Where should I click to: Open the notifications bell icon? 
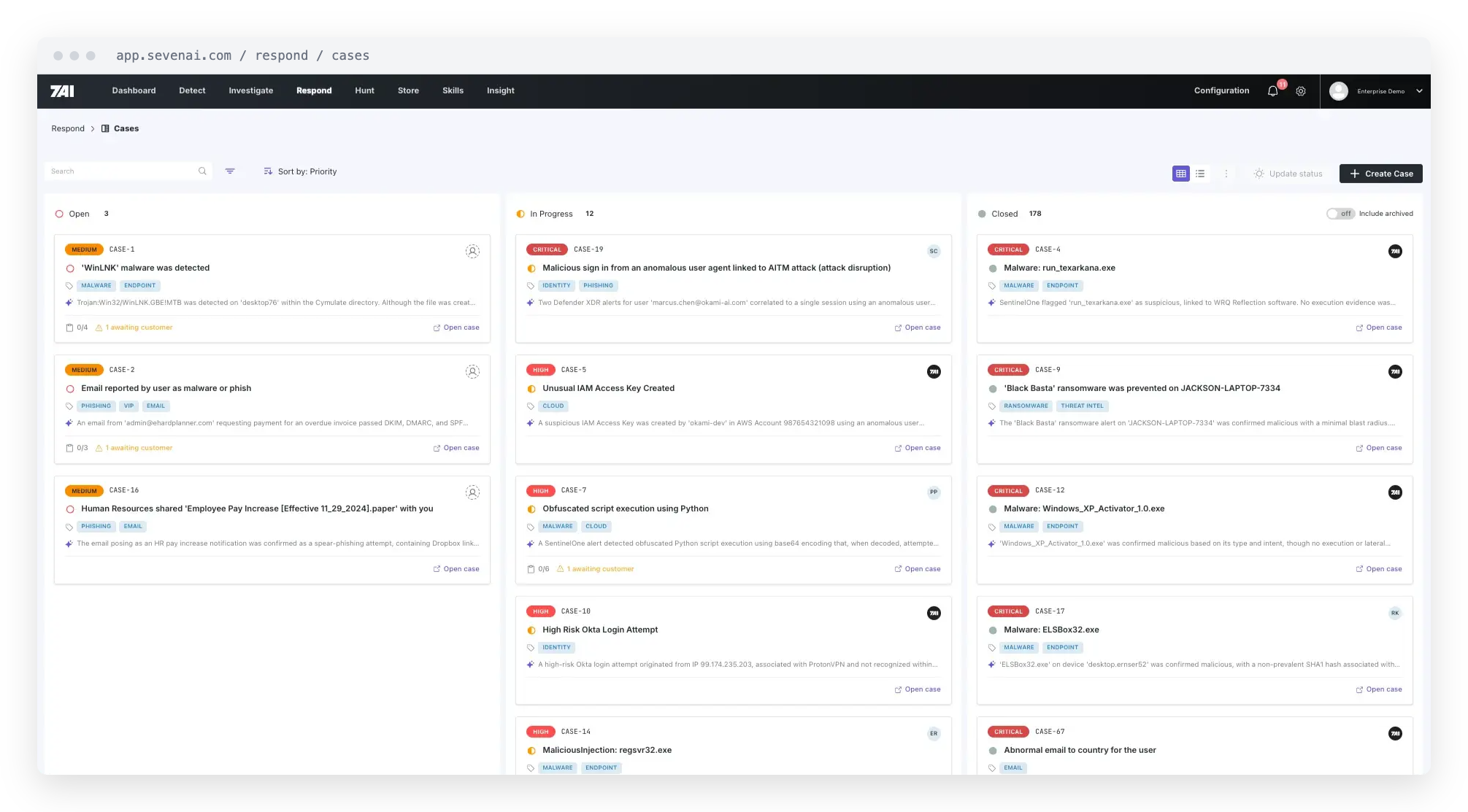point(1272,91)
